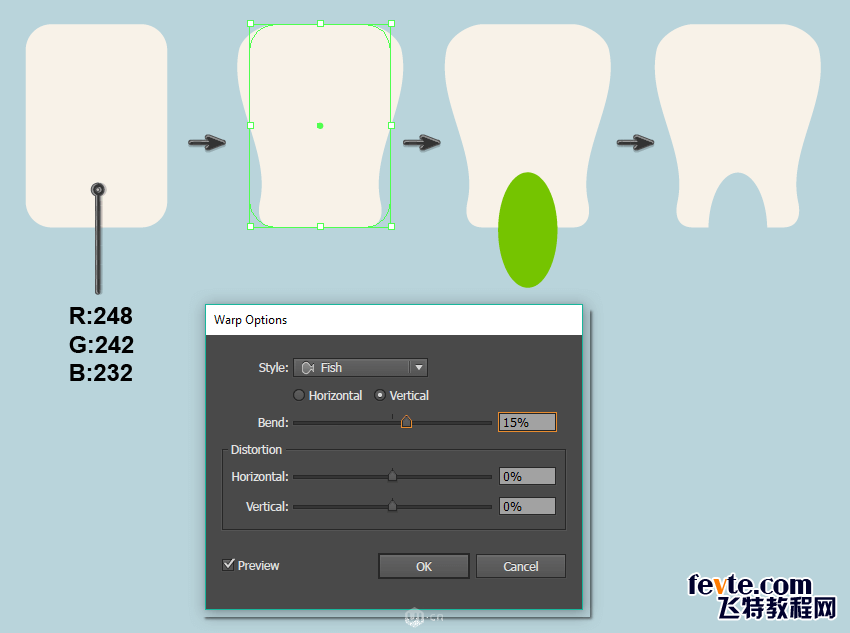
Task: Click the Distortion Vertical slider handle
Action: [392, 505]
